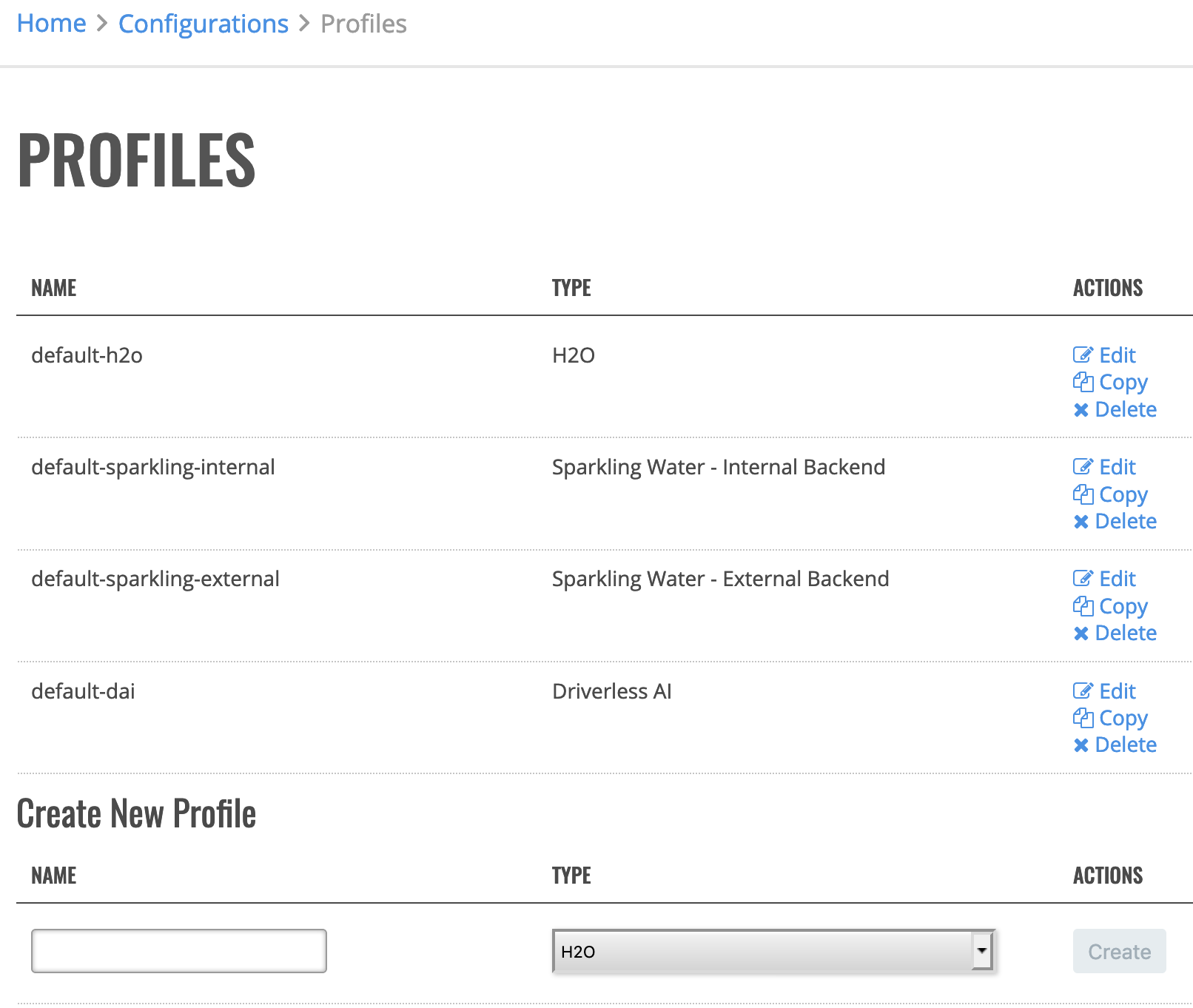1193x1008 pixels.
Task: Click the Edit pencil icon for default-h2o
Action: point(1083,355)
